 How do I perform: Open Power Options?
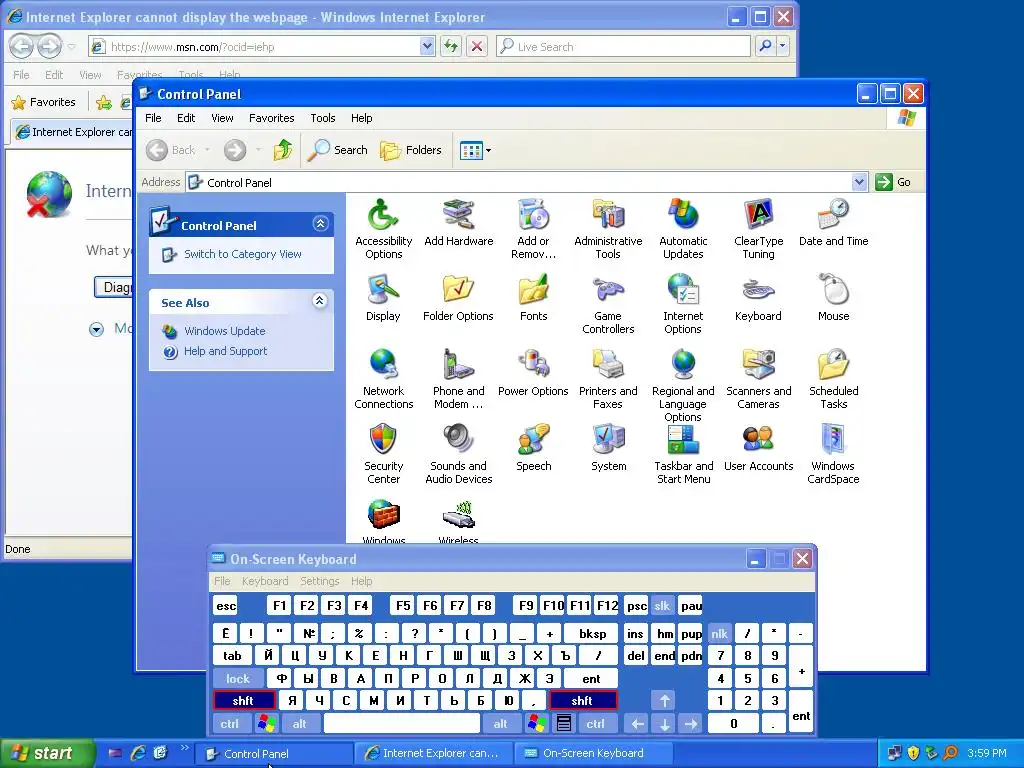coord(533,374)
